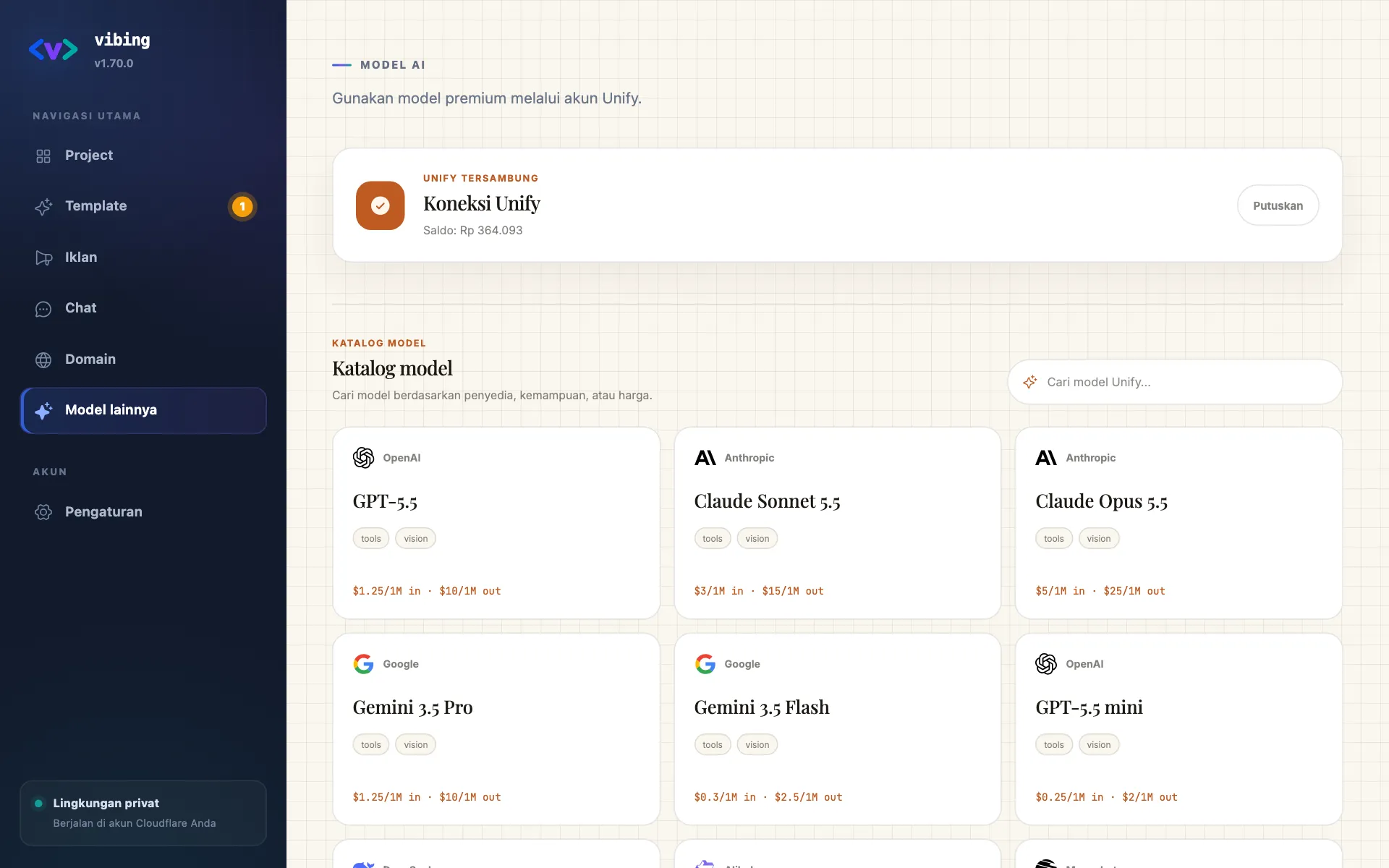Click Anthropic logo on Claude Opus 5.5 card
Viewport: 1389px width, 868px height.
point(1046,458)
